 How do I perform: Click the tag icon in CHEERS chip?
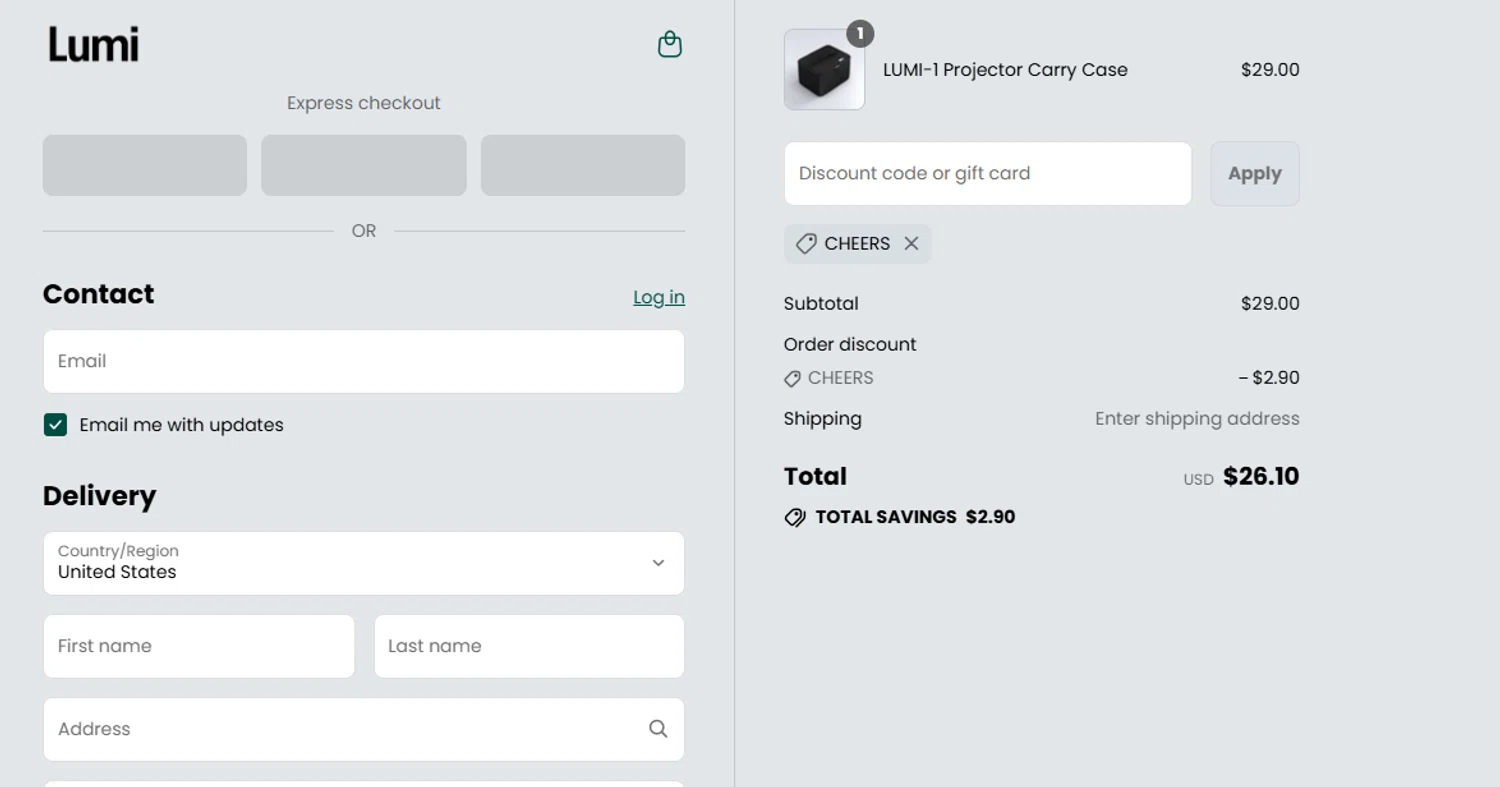pyautogui.click(x=806, y=243)
